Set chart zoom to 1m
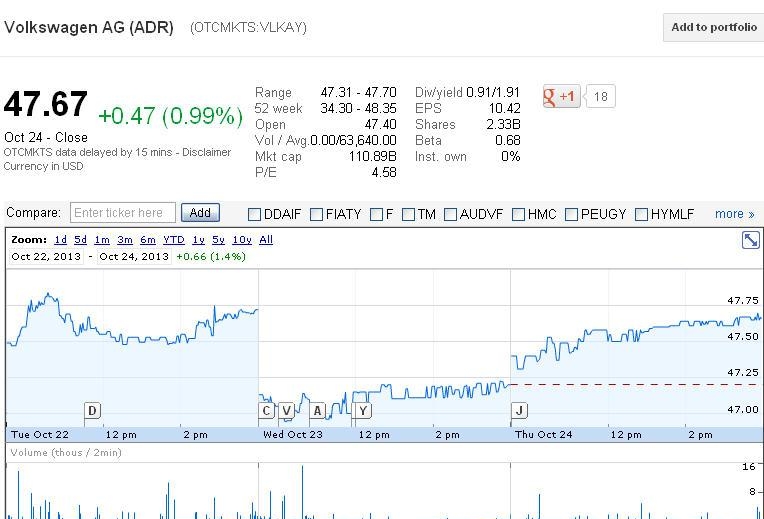This screenshot has width=764, height=519. (102, 240)
